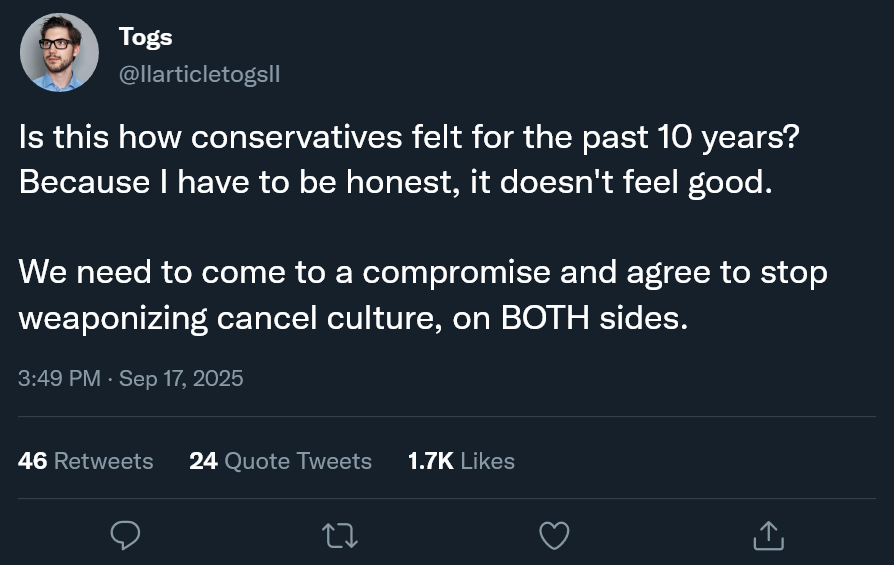
Task: View the 46 Retweets list
Action: click(86, 461)
